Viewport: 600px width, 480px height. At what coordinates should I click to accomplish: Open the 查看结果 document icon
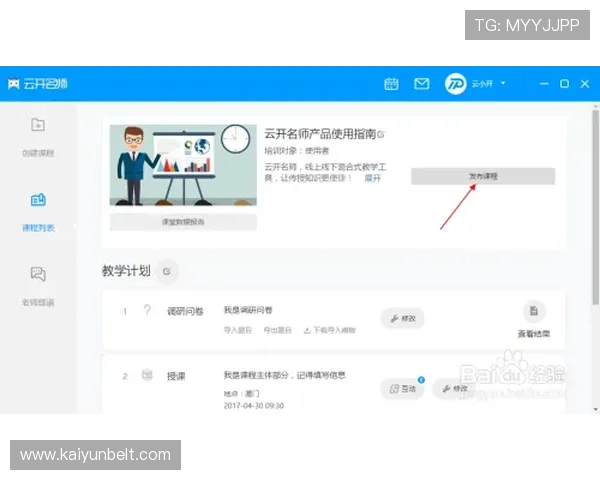pos(534,311)
